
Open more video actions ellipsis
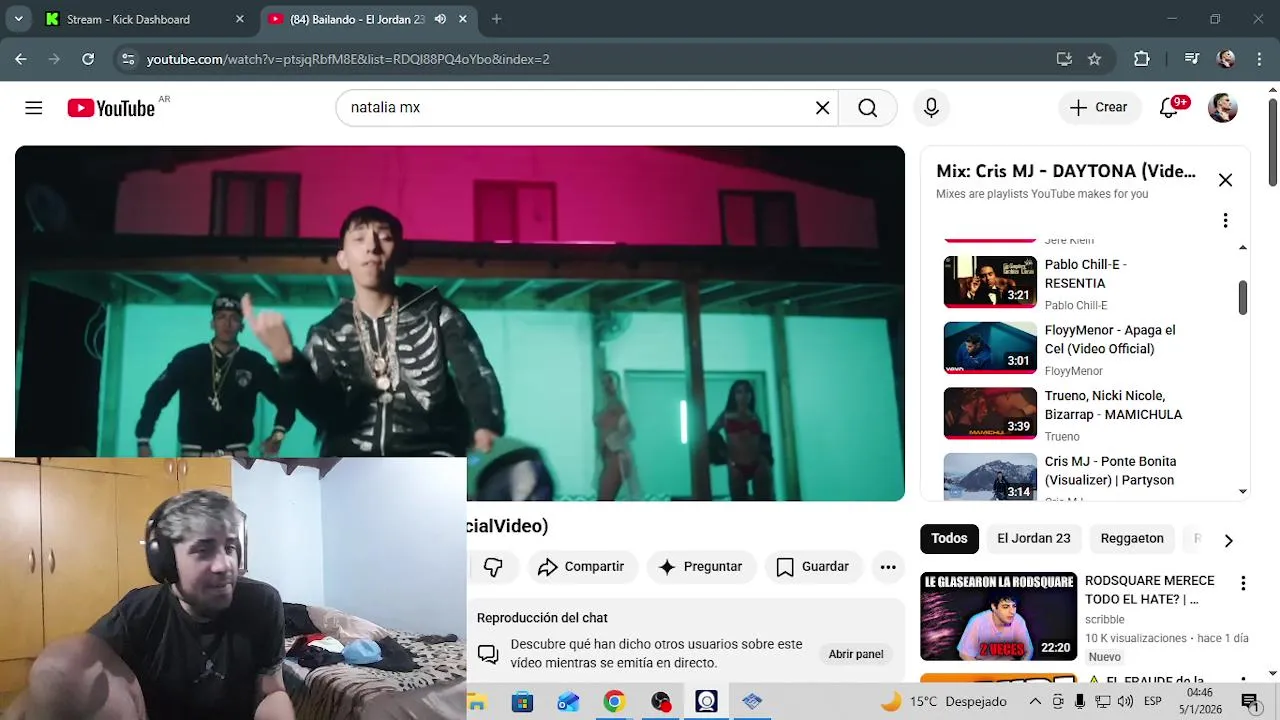[x=888, y=567]
